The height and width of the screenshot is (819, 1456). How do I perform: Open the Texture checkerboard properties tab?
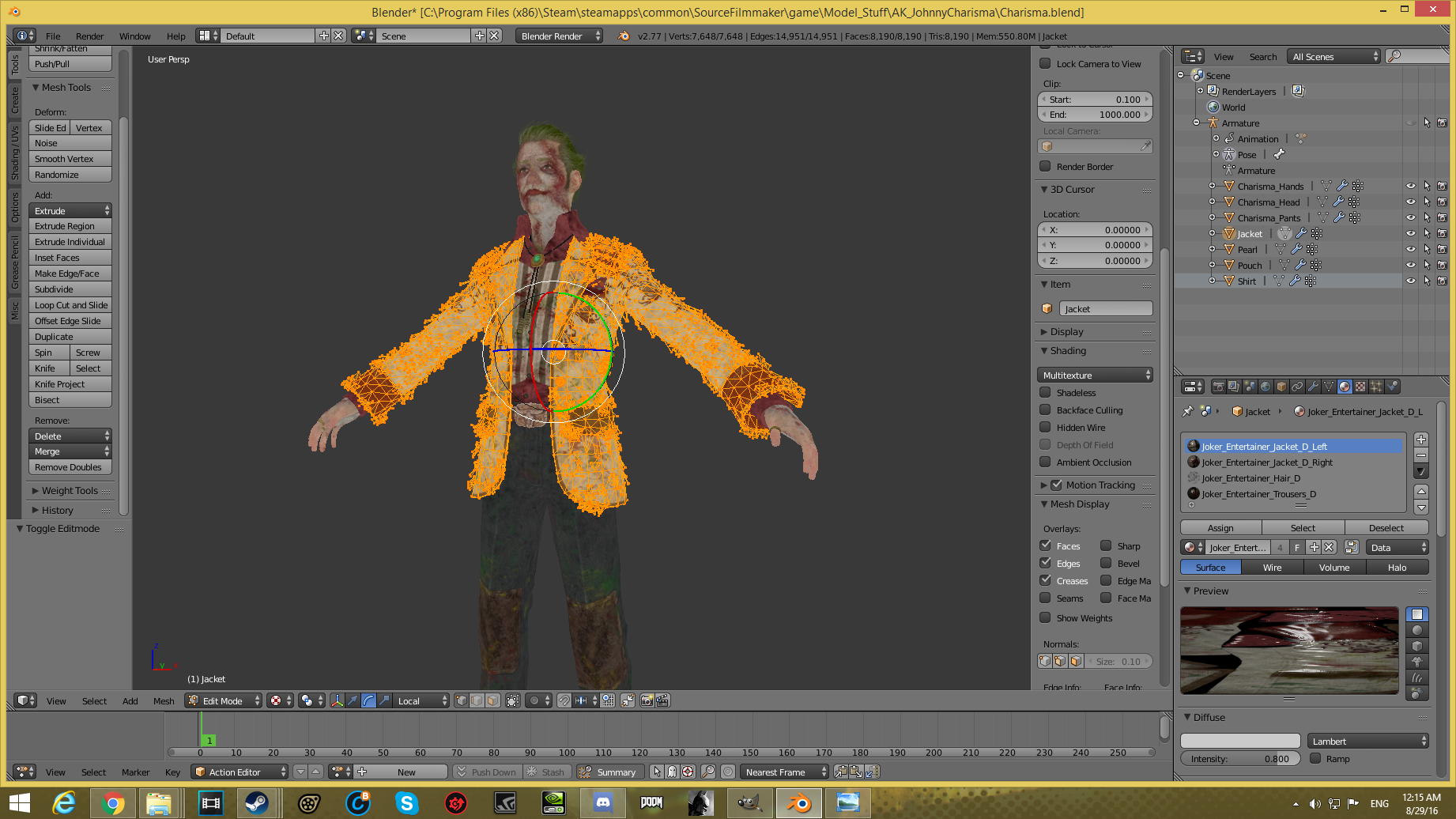tap(1360, 387)
